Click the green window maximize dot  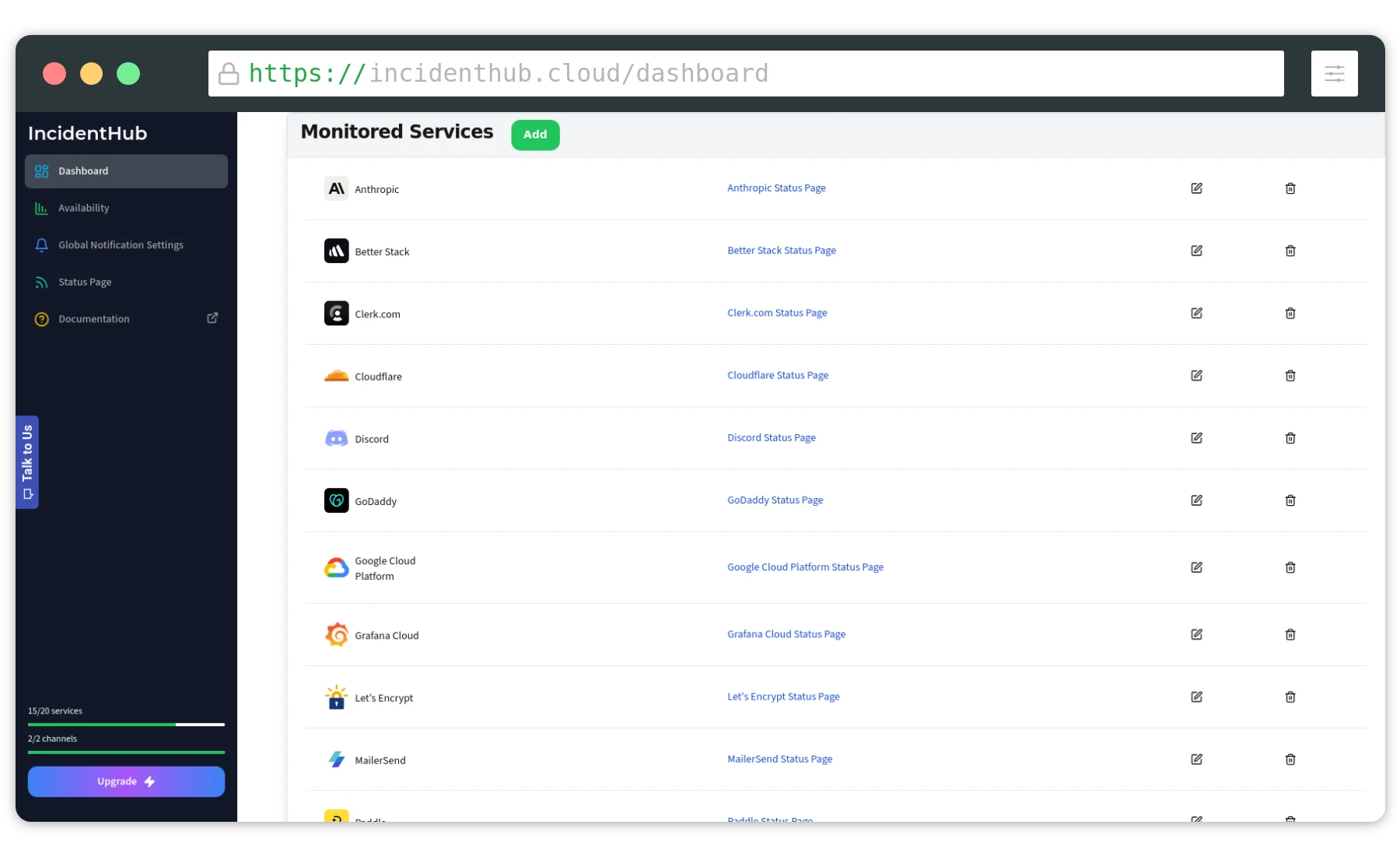128,73
